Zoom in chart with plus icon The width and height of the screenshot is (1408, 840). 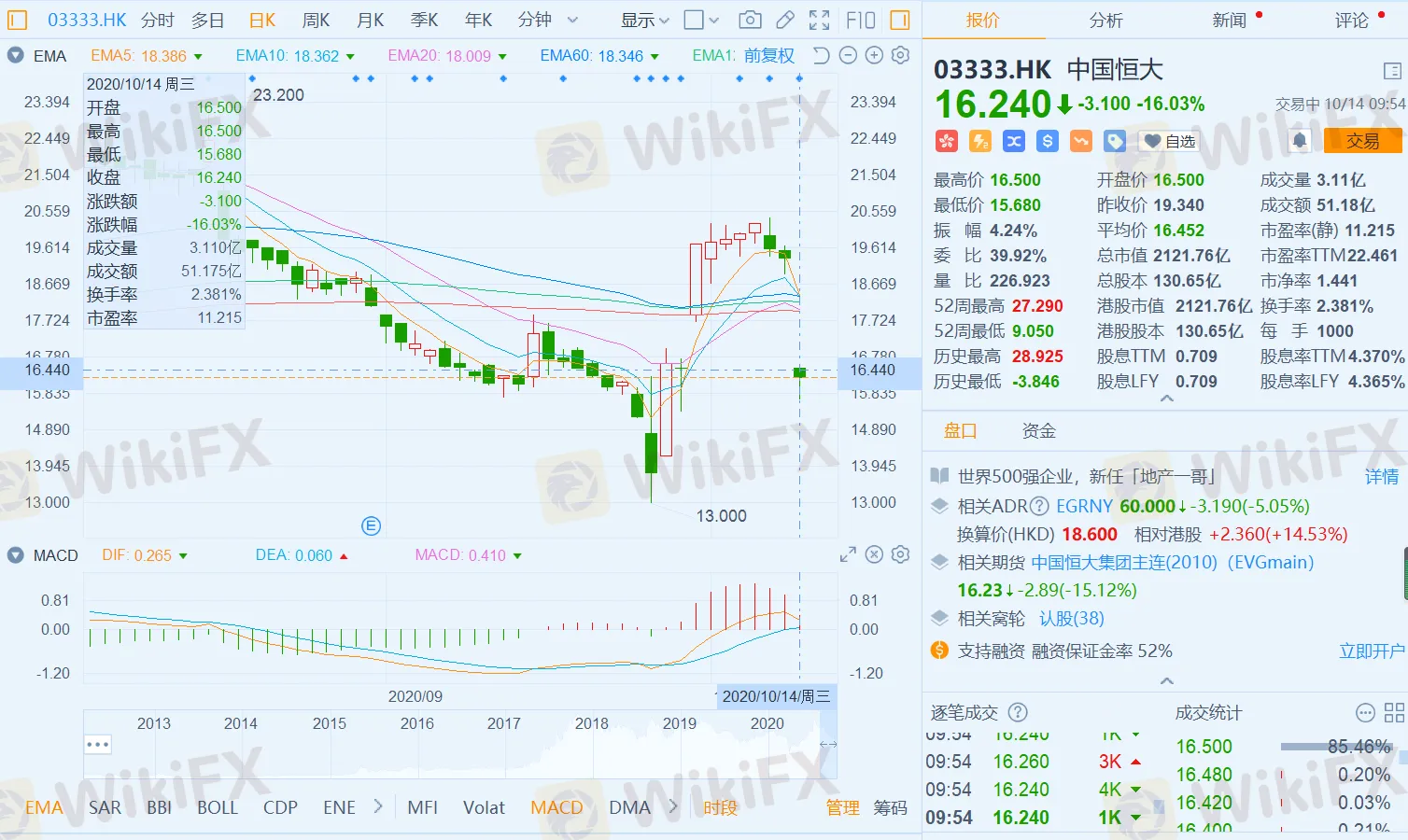[874, 55]
